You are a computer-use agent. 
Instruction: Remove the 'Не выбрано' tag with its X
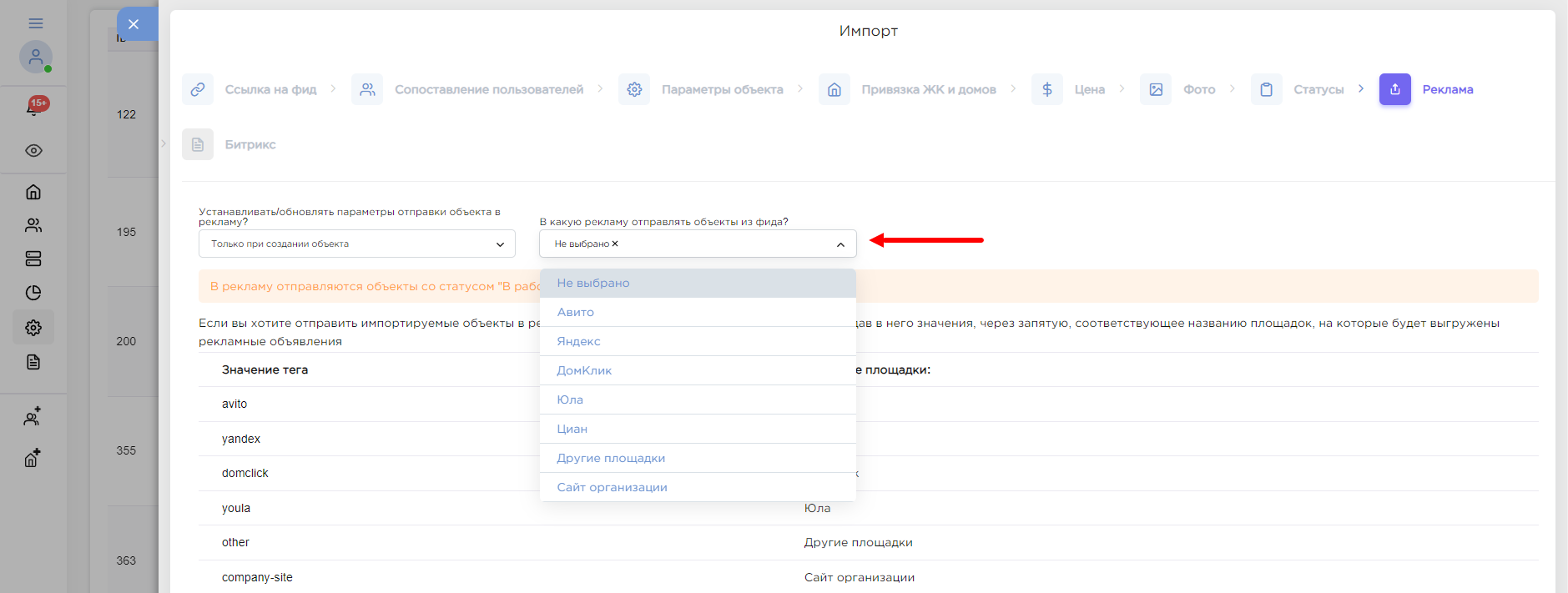[x=615, y=244]
